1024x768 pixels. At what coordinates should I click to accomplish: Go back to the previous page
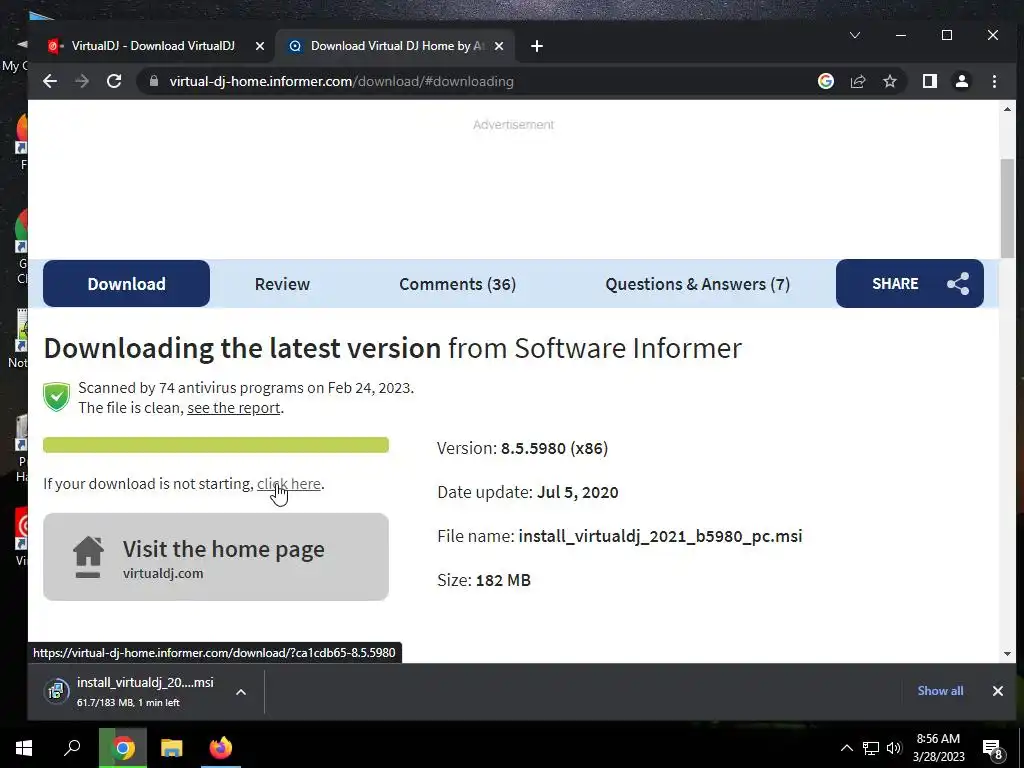click(x=50, y=81)
